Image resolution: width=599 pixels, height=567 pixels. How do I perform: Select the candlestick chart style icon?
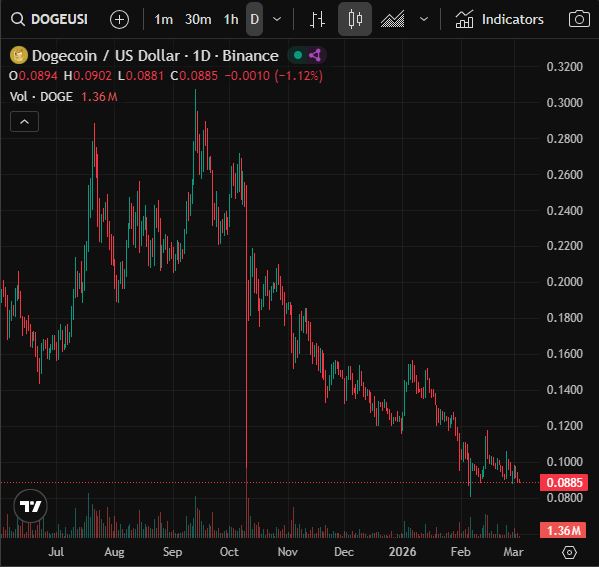[x=355, y=19]
